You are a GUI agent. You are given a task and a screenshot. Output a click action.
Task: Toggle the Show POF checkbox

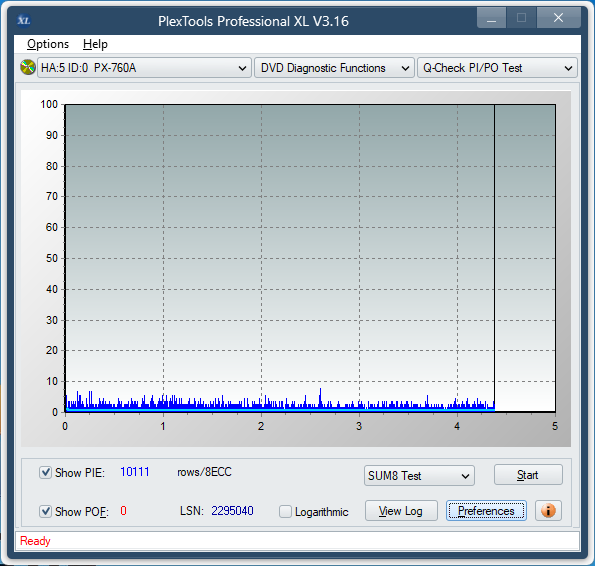click(x=45, y=511)
